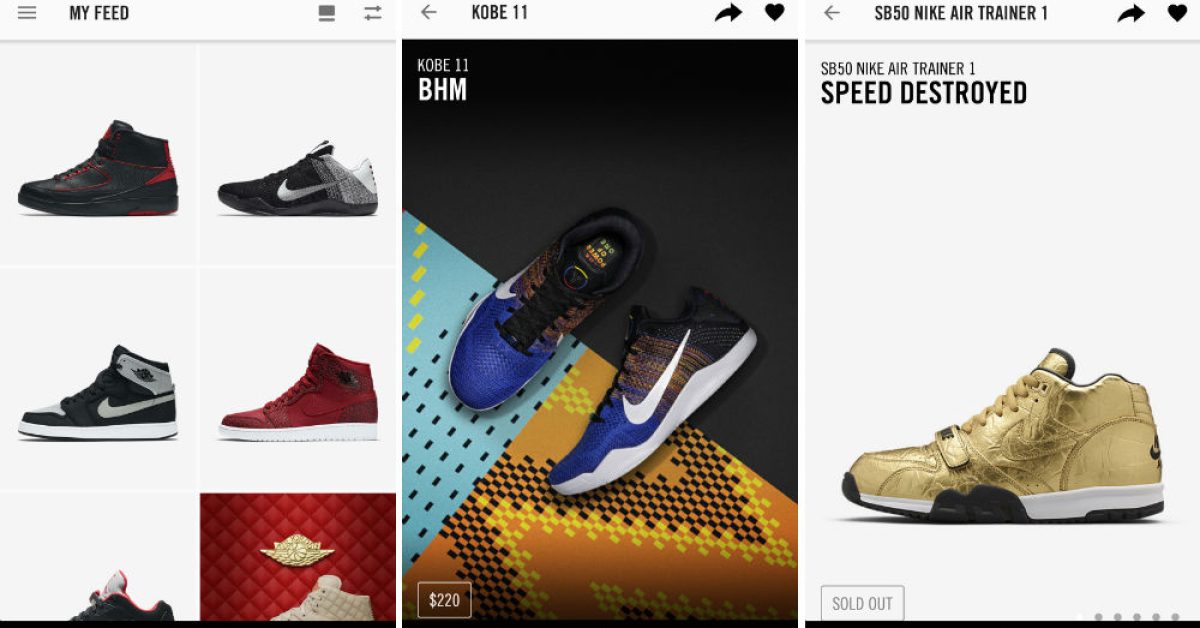Go back from SB50 Nike Air Trainer page
The image size is (1200, 628).
832,13
